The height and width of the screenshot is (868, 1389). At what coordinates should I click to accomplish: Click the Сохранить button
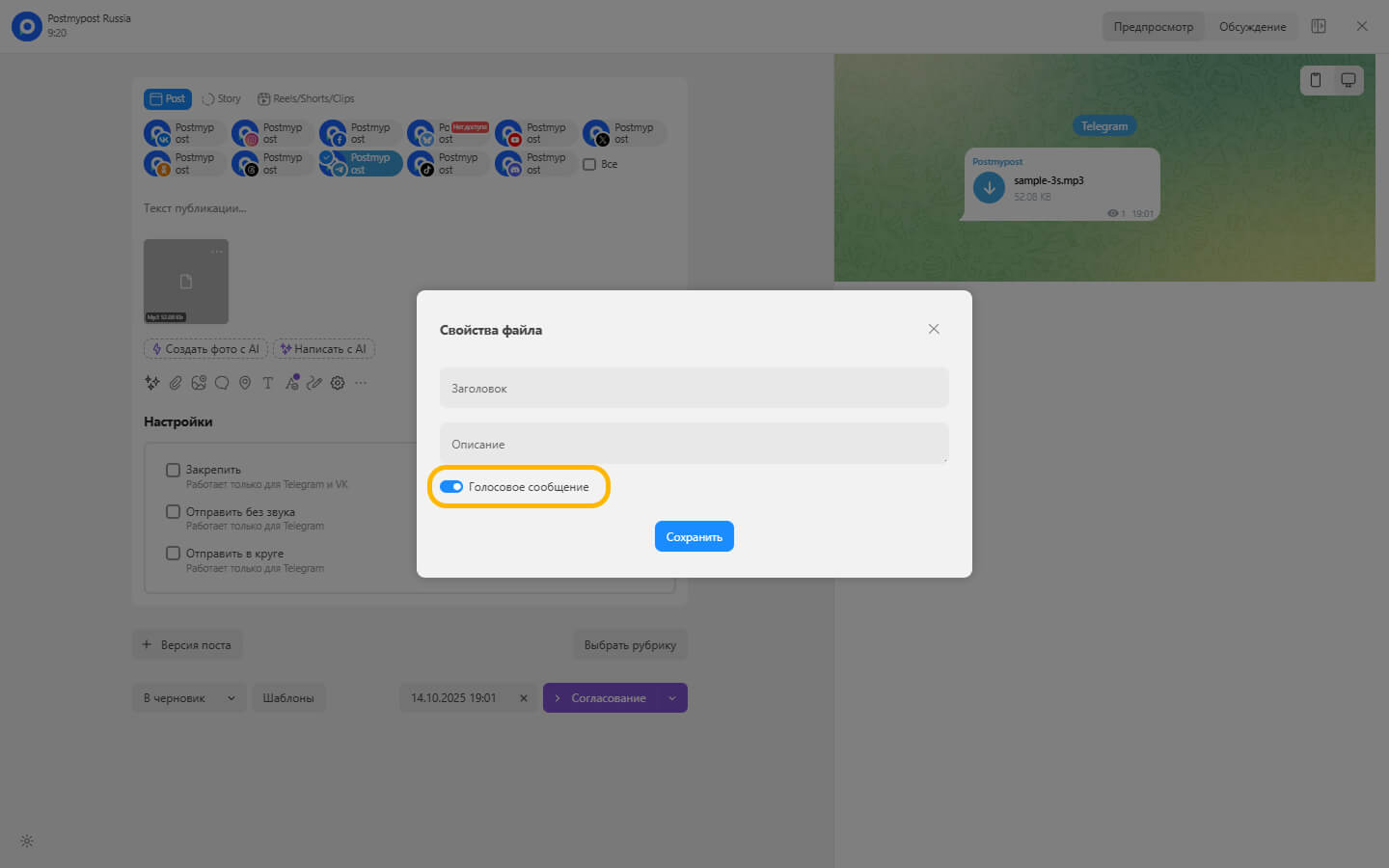pyautogui.click(x=694, y=537)
